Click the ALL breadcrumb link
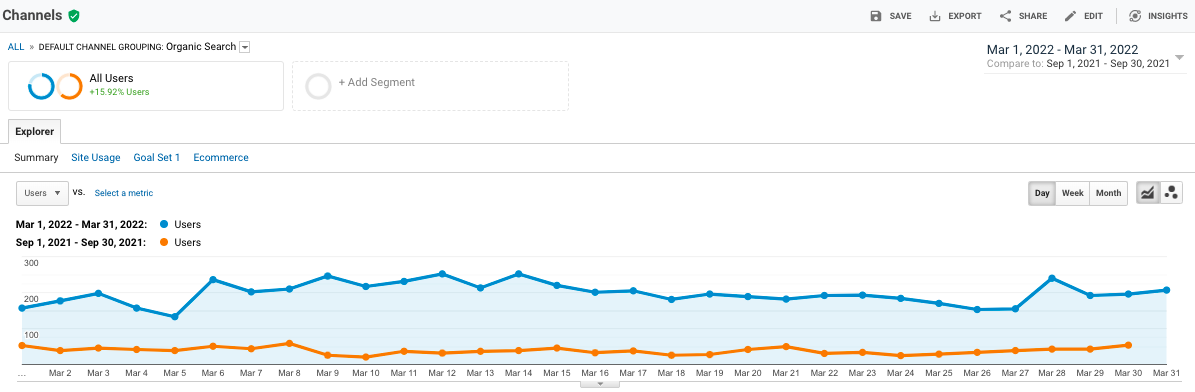Viewport: 1195px width, 392px height. (x=16, y=47)
